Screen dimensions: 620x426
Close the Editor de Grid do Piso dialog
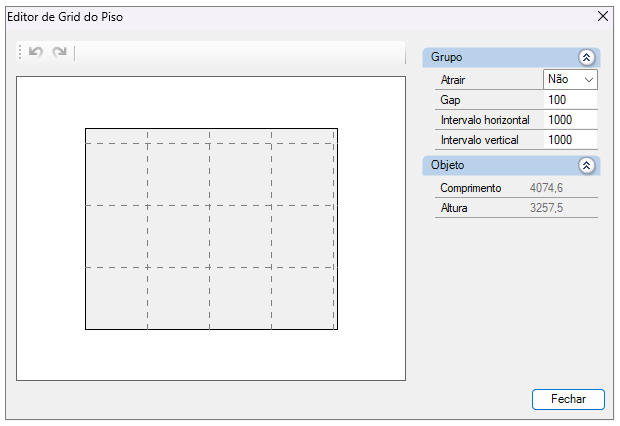[x=603, y=16]
